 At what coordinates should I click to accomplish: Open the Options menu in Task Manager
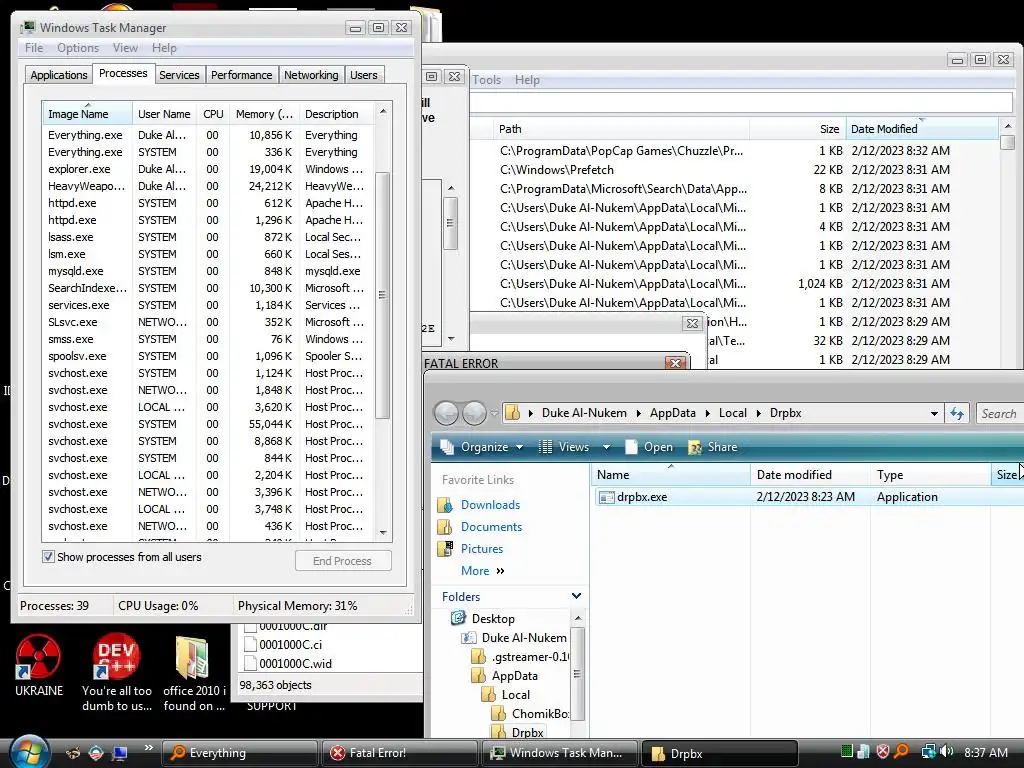(x=78, y=48)
